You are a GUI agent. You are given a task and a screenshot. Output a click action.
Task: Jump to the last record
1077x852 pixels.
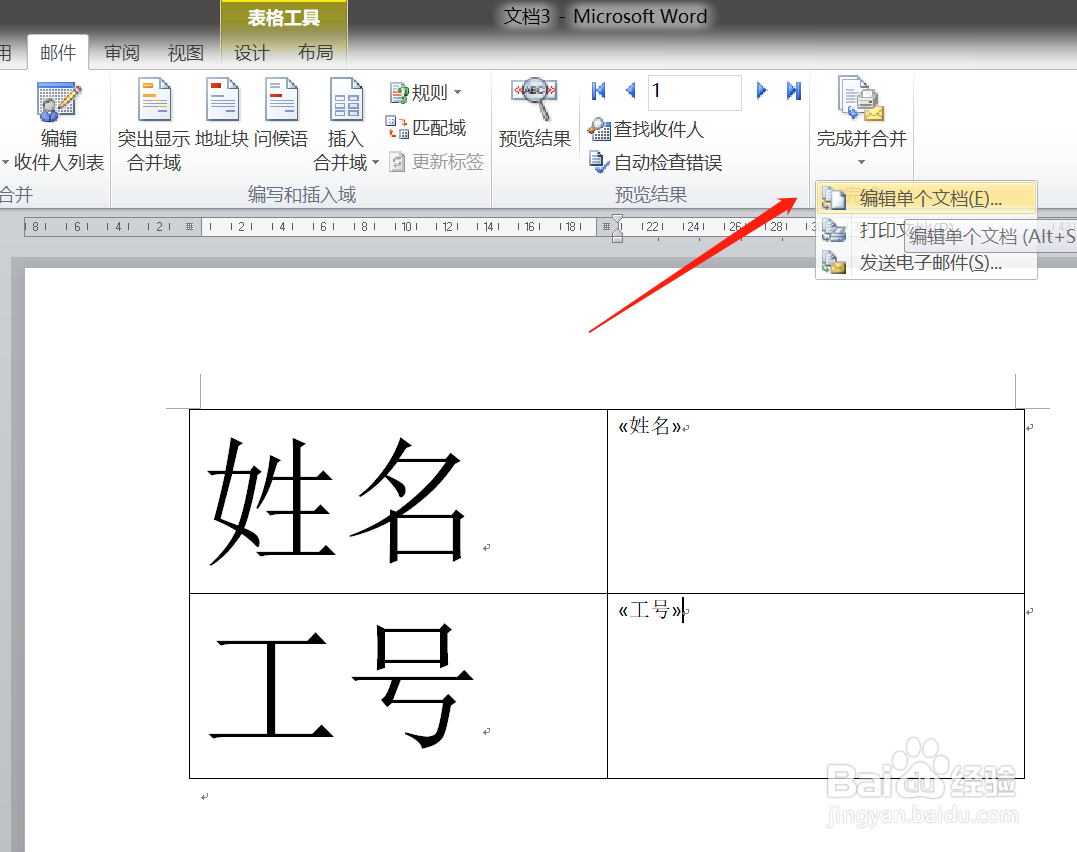(x=792, y=91)
